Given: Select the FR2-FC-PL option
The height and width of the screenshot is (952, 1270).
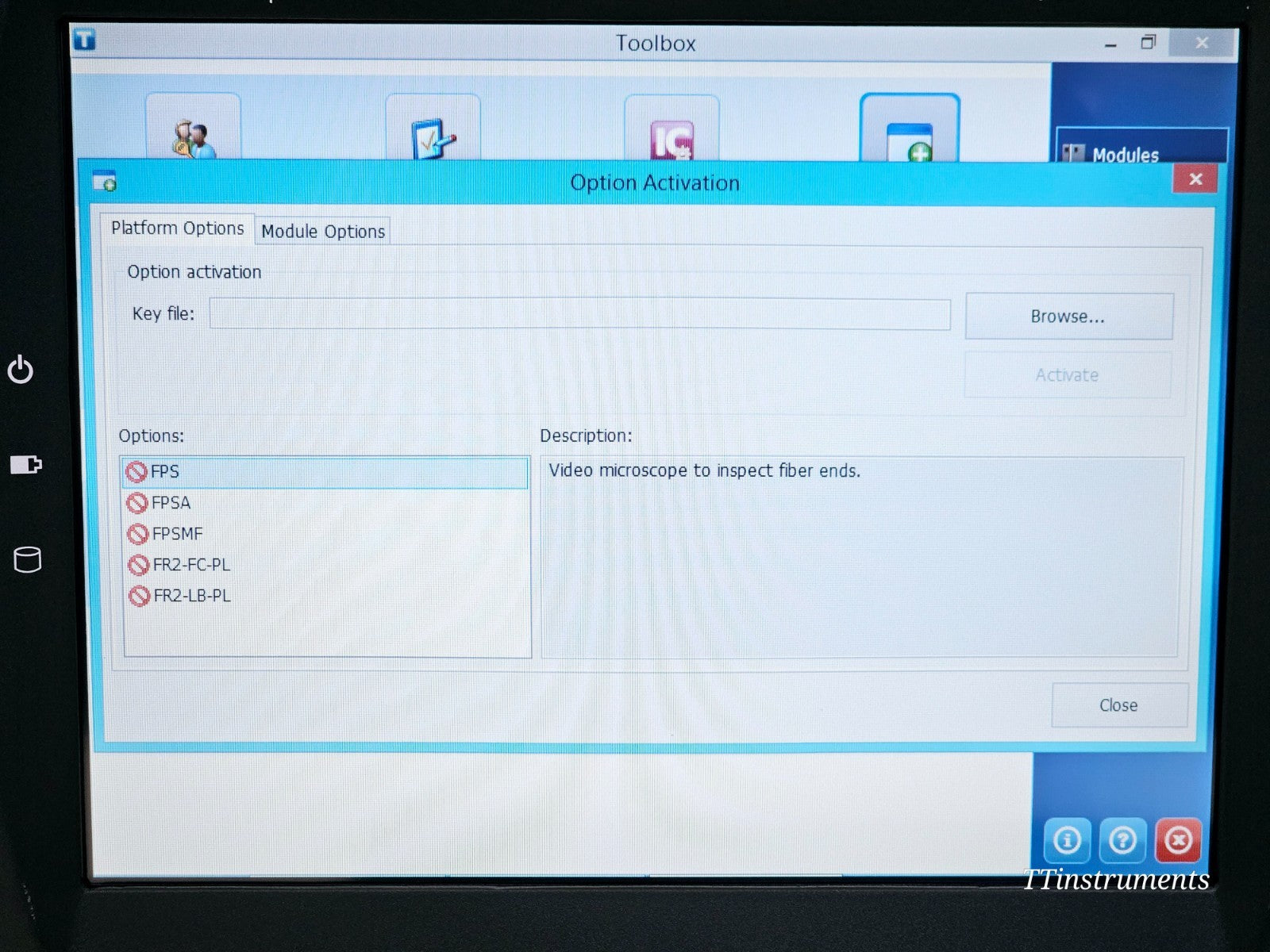Looking at the screenshot, I should click(x=190, y=565).
